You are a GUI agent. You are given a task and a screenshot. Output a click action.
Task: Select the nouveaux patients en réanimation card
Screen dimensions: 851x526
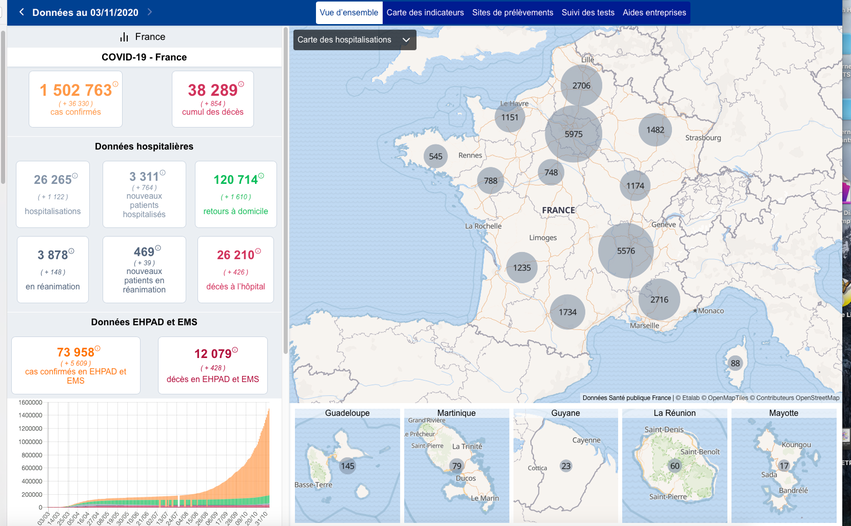[x=144, y=269]
